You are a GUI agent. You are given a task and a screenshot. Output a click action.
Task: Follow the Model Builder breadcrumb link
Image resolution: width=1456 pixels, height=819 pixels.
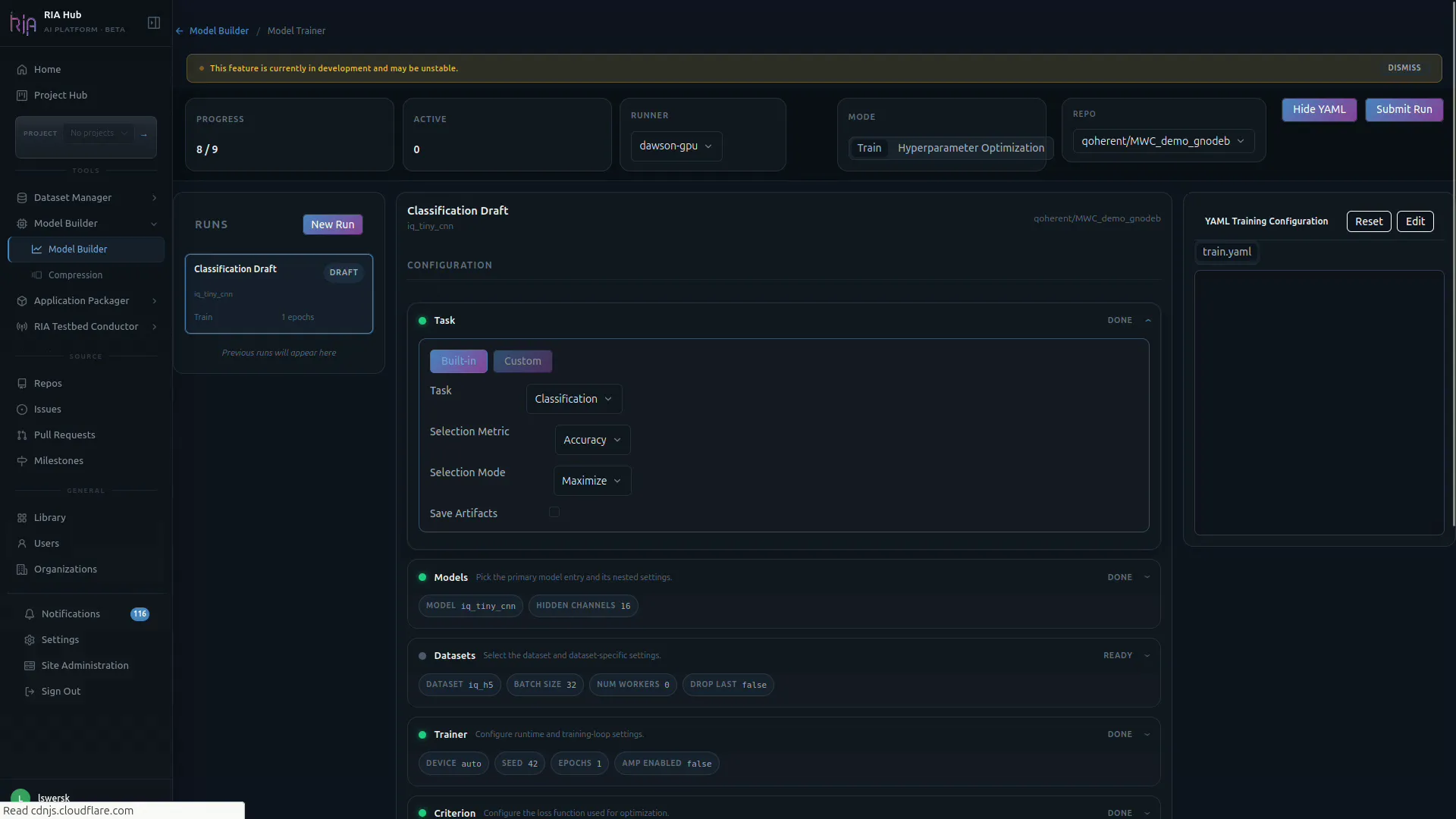pyautogui.click(x=218, y=31)
